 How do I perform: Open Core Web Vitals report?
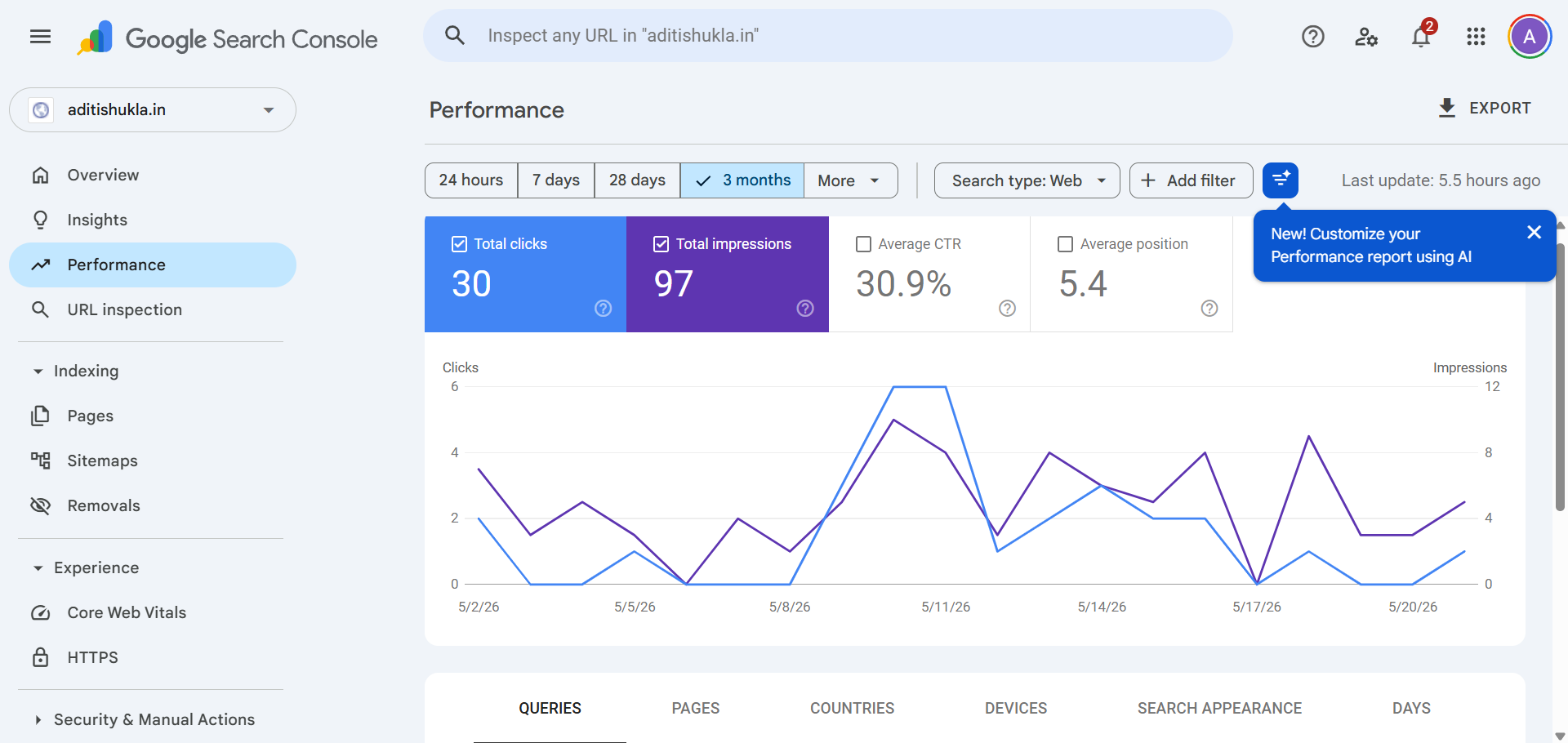(153, 612)
